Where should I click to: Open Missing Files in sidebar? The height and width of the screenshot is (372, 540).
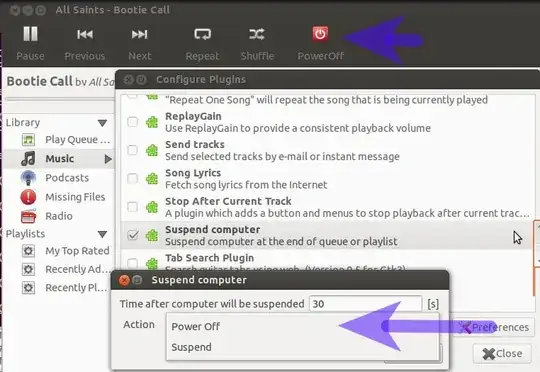tap(75, 197)
